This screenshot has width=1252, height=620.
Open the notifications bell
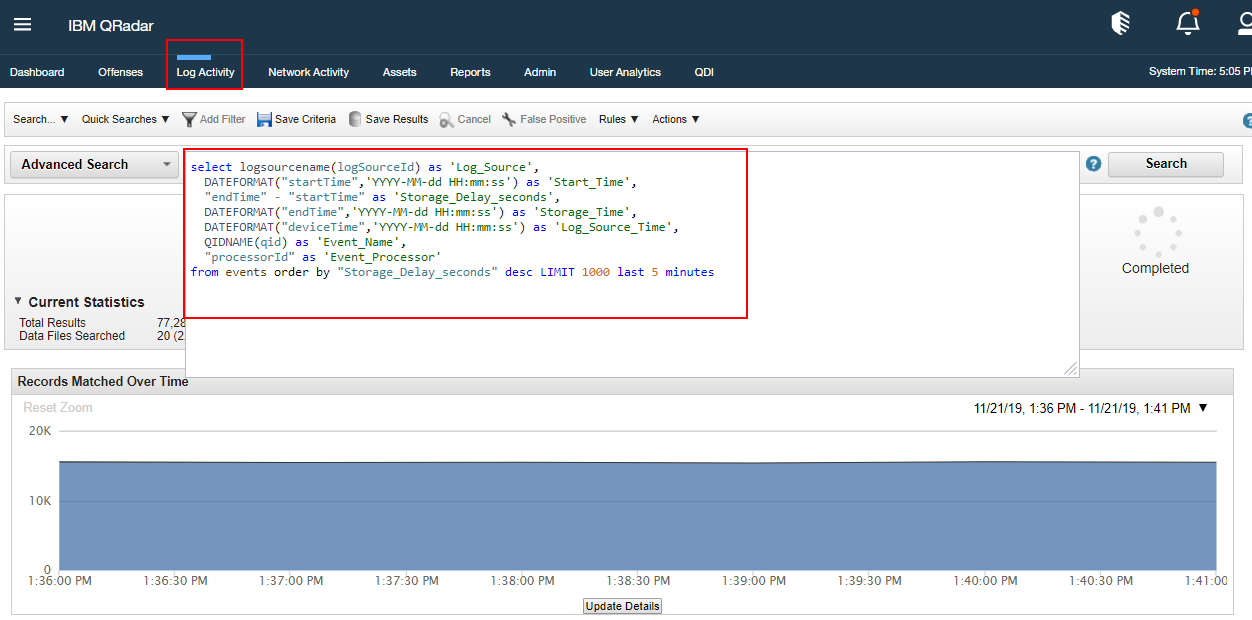(1187, 23)
